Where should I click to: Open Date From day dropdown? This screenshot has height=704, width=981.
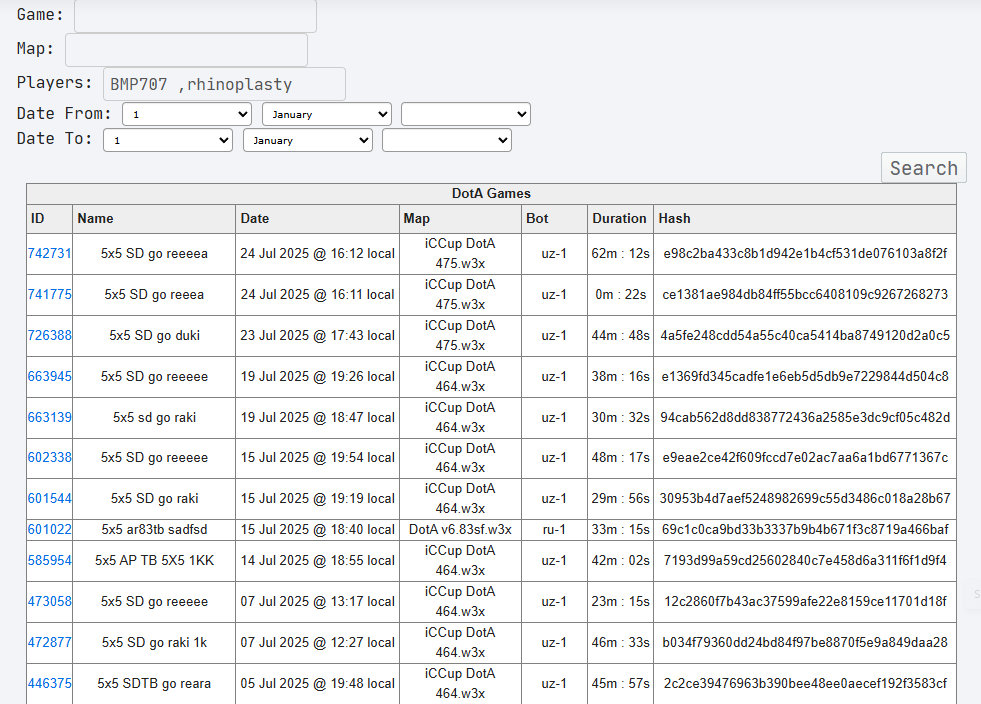click(x=187, y=115)
